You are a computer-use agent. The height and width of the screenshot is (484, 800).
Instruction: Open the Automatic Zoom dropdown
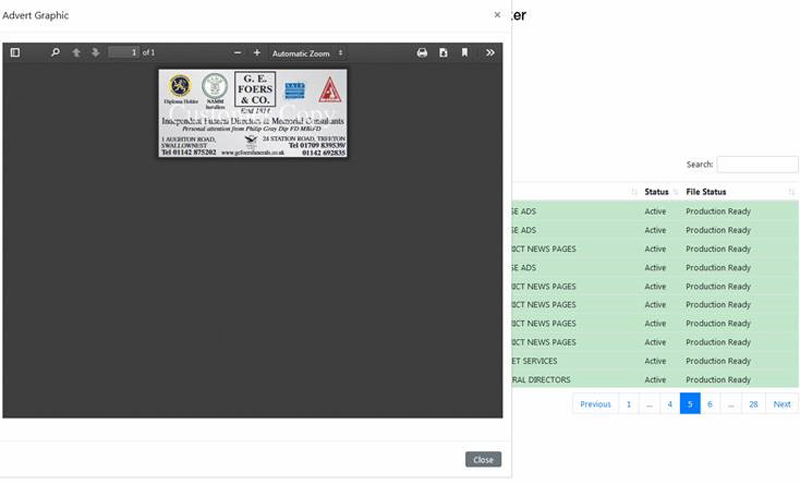pos(307,53)
